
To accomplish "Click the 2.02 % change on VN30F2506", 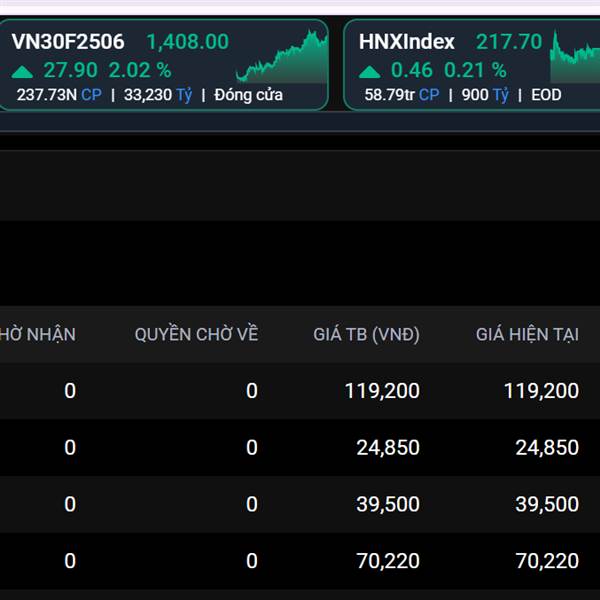I will (139, 71).
